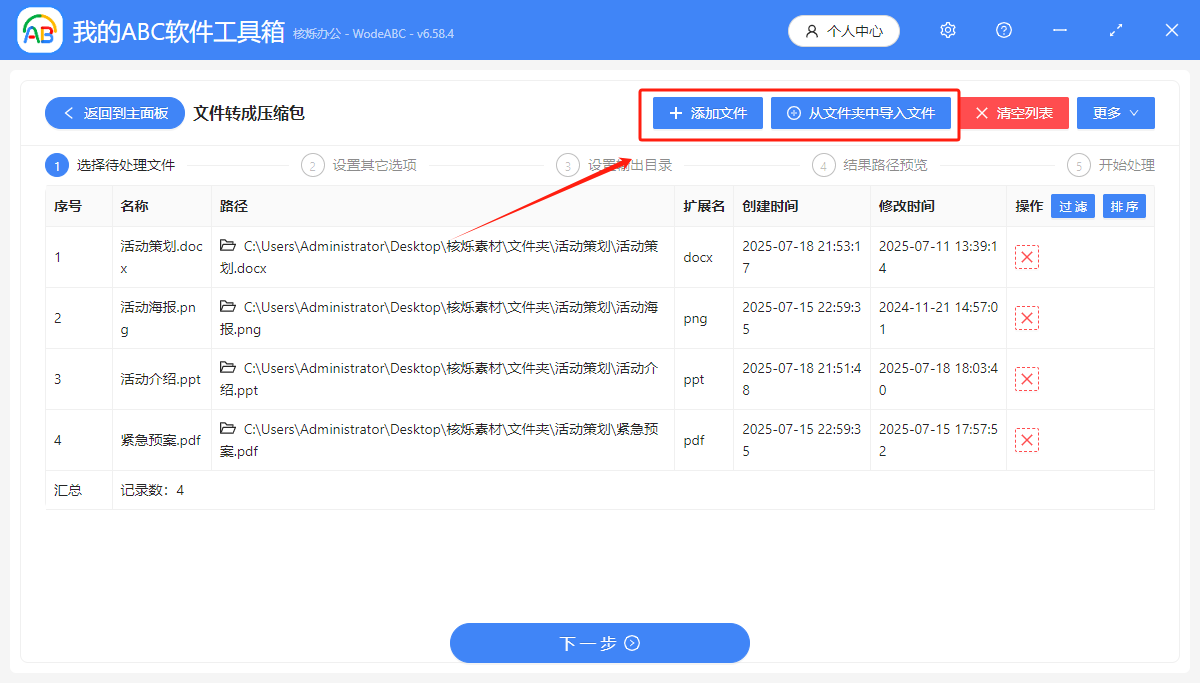Return to main panel via 返回到主面板
Viewport: 1200px width, 683px height.
(x=114, y=113)
